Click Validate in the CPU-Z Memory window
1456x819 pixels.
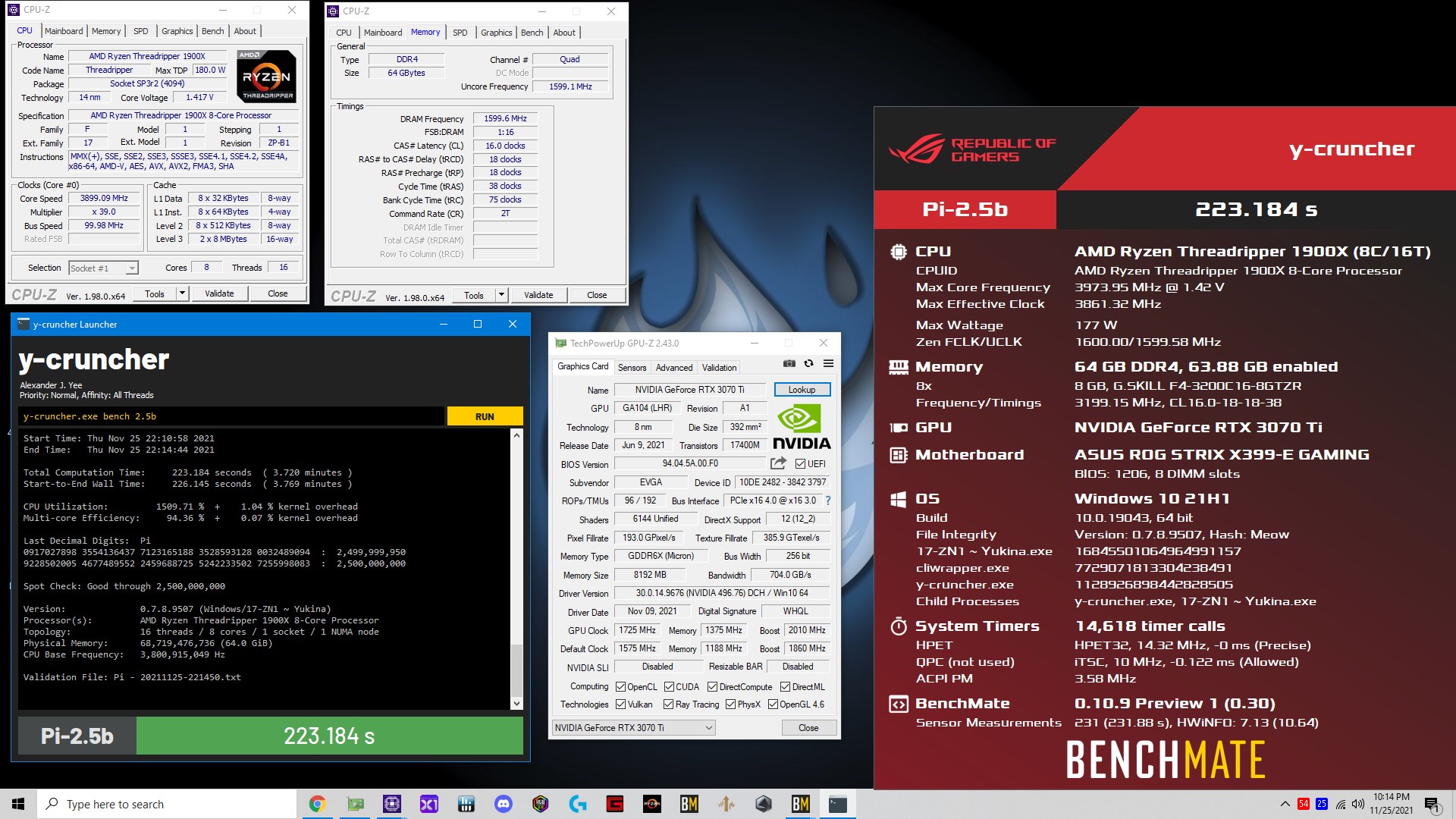538,295
